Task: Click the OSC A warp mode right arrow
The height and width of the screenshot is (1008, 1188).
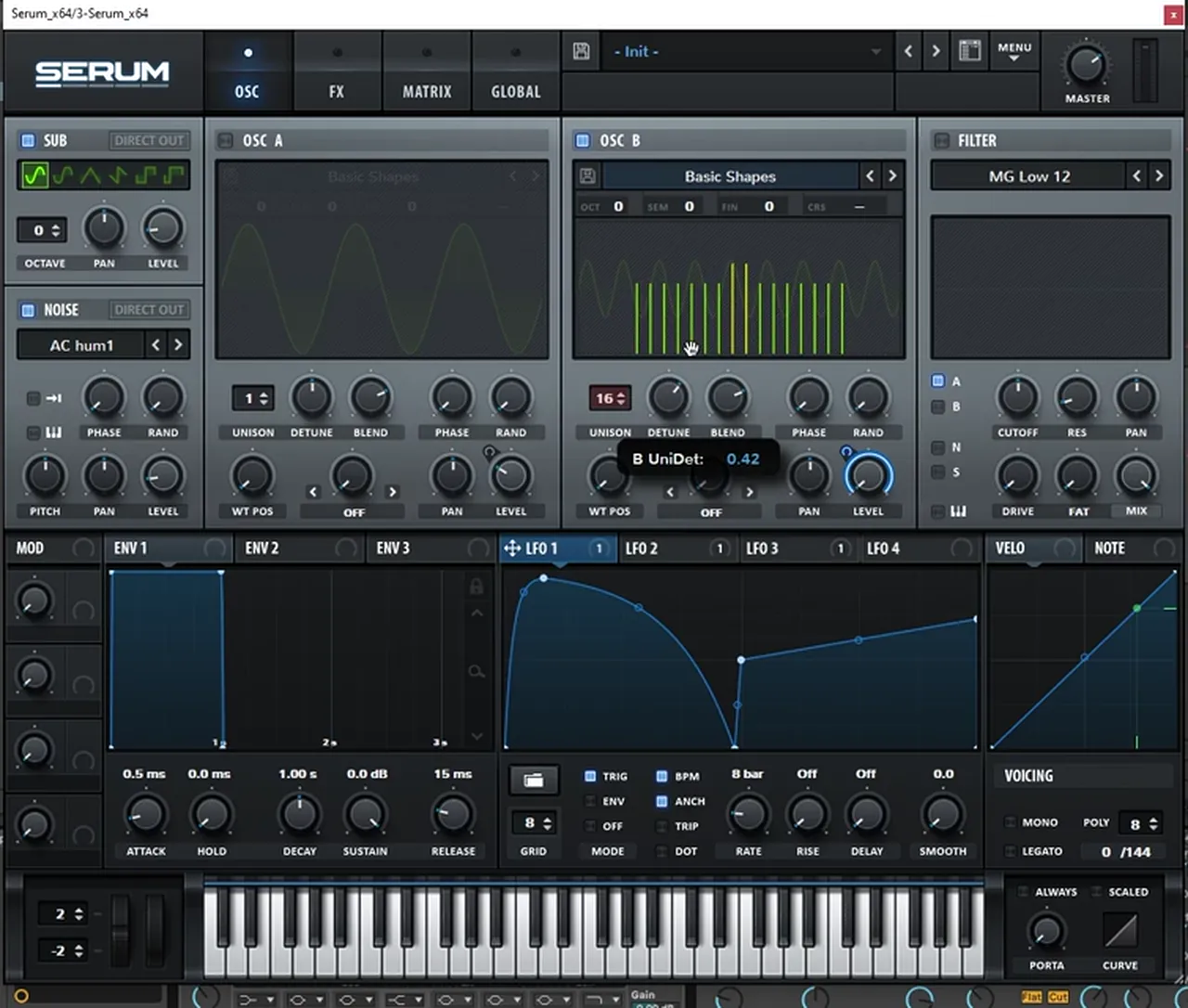Action: tap(393, 492)
